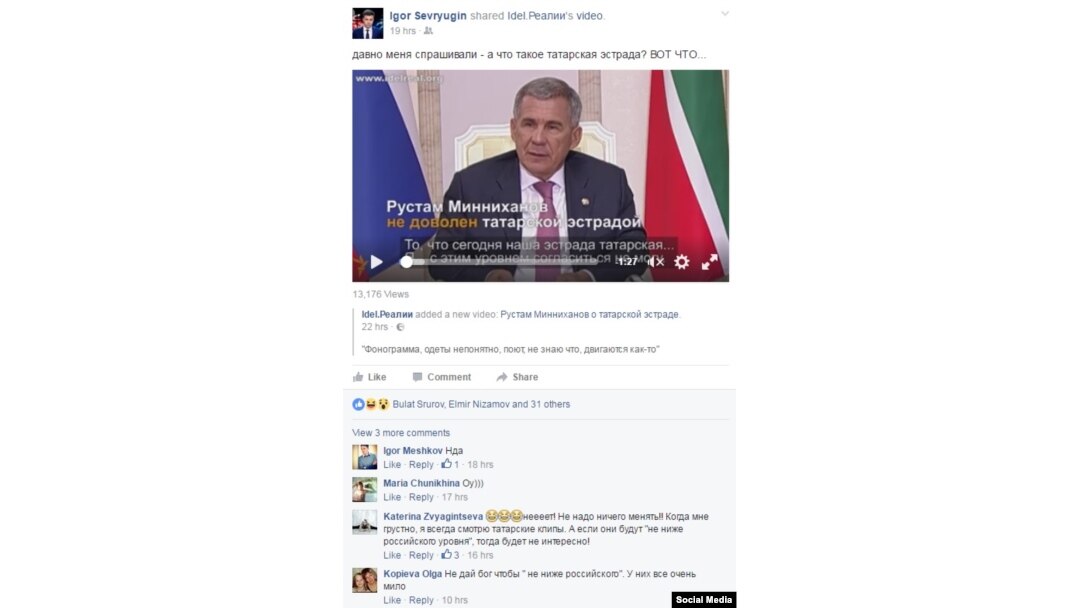Share the post using Share button

517,377
